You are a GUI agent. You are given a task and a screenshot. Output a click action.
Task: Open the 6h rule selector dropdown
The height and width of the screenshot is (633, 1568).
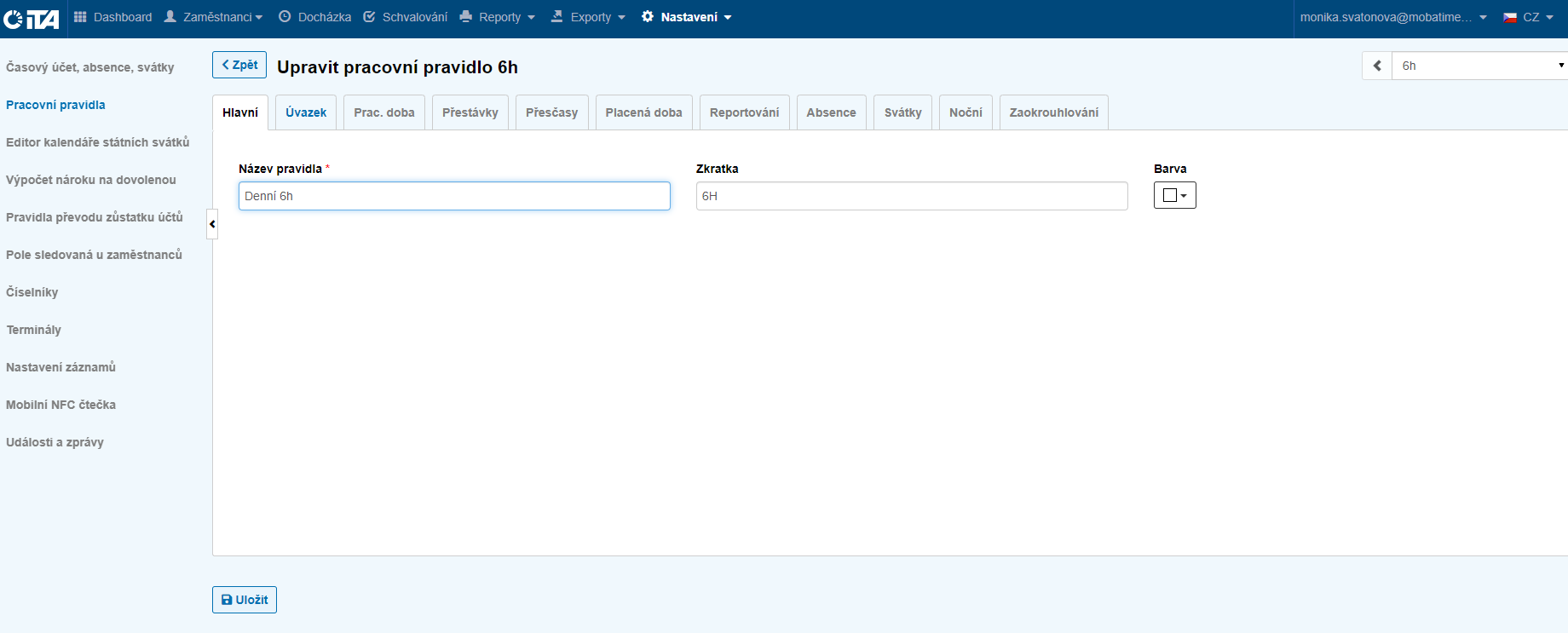1481,66
